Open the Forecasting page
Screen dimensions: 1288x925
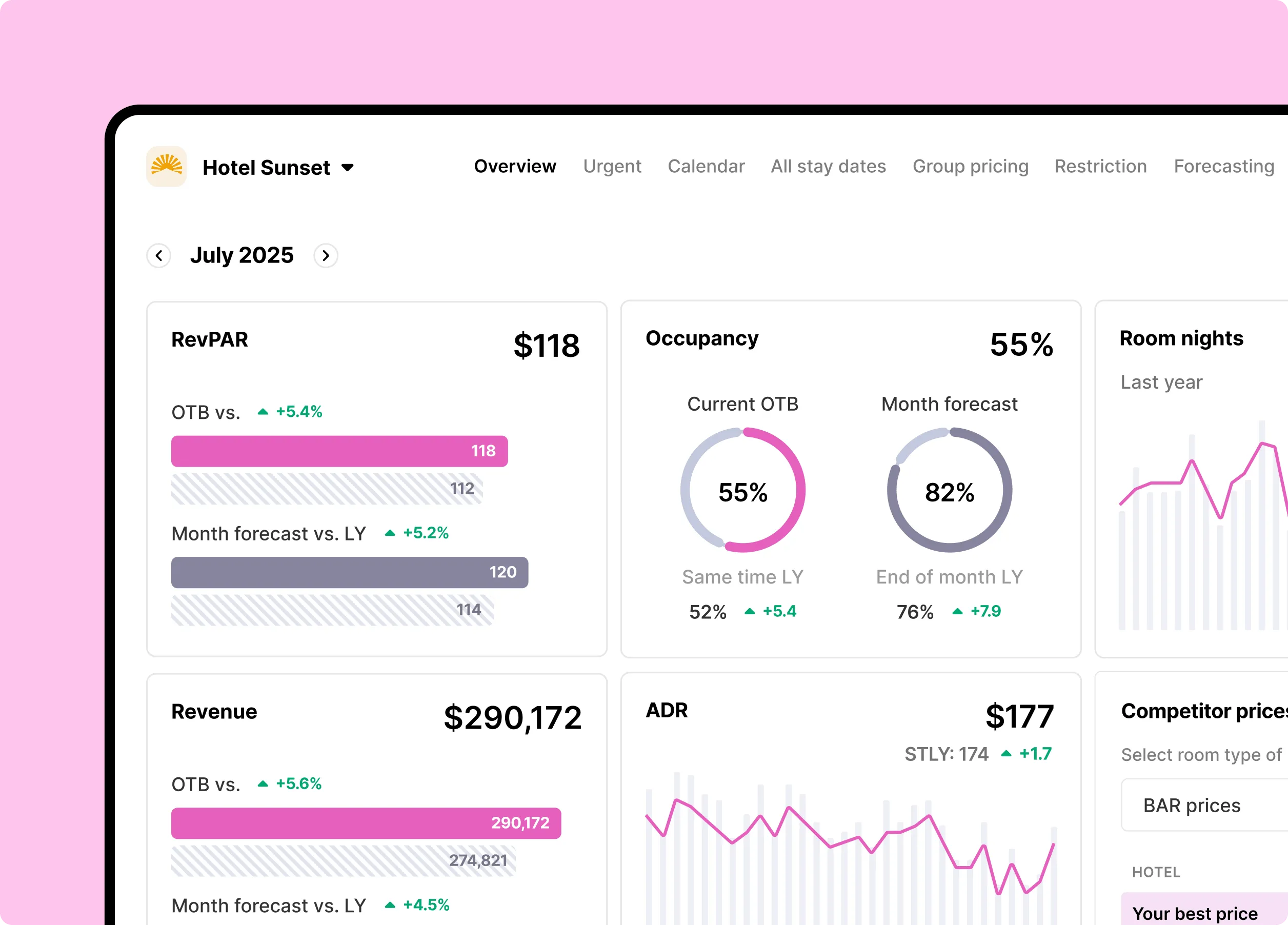click(1224, 166)
